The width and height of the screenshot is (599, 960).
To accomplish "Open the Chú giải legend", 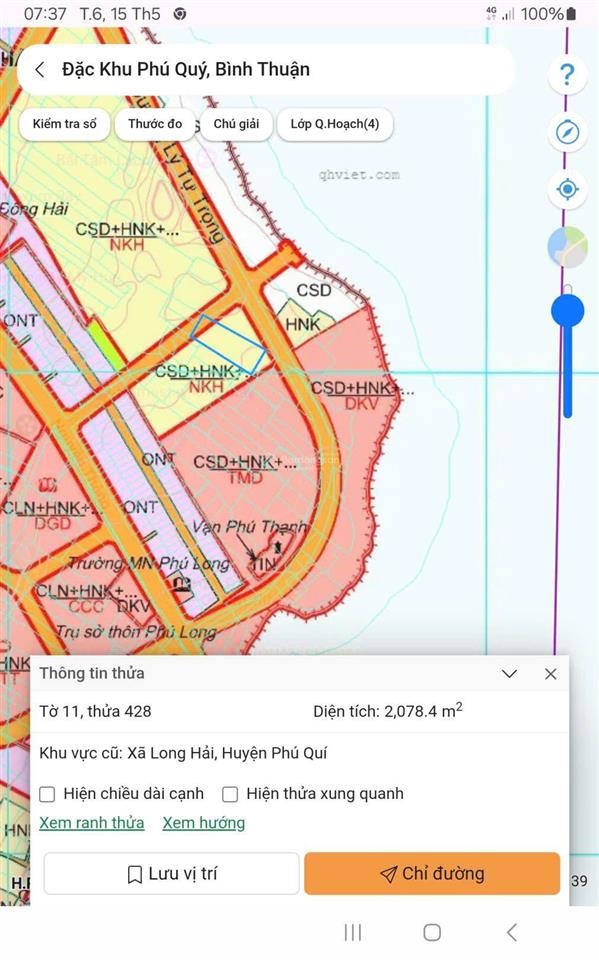I will [x=236, y=124].
